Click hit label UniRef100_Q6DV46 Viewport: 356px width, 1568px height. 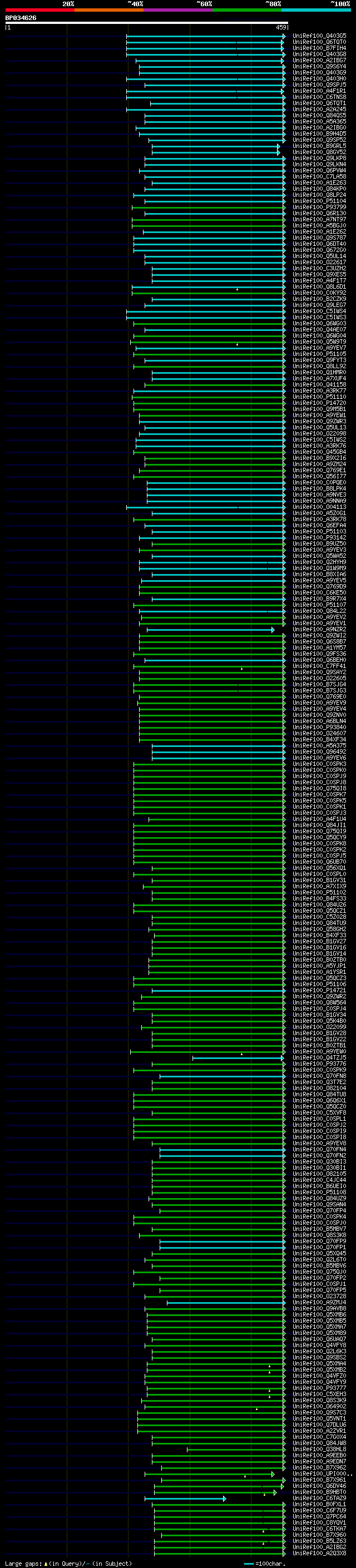point(319,1486)
